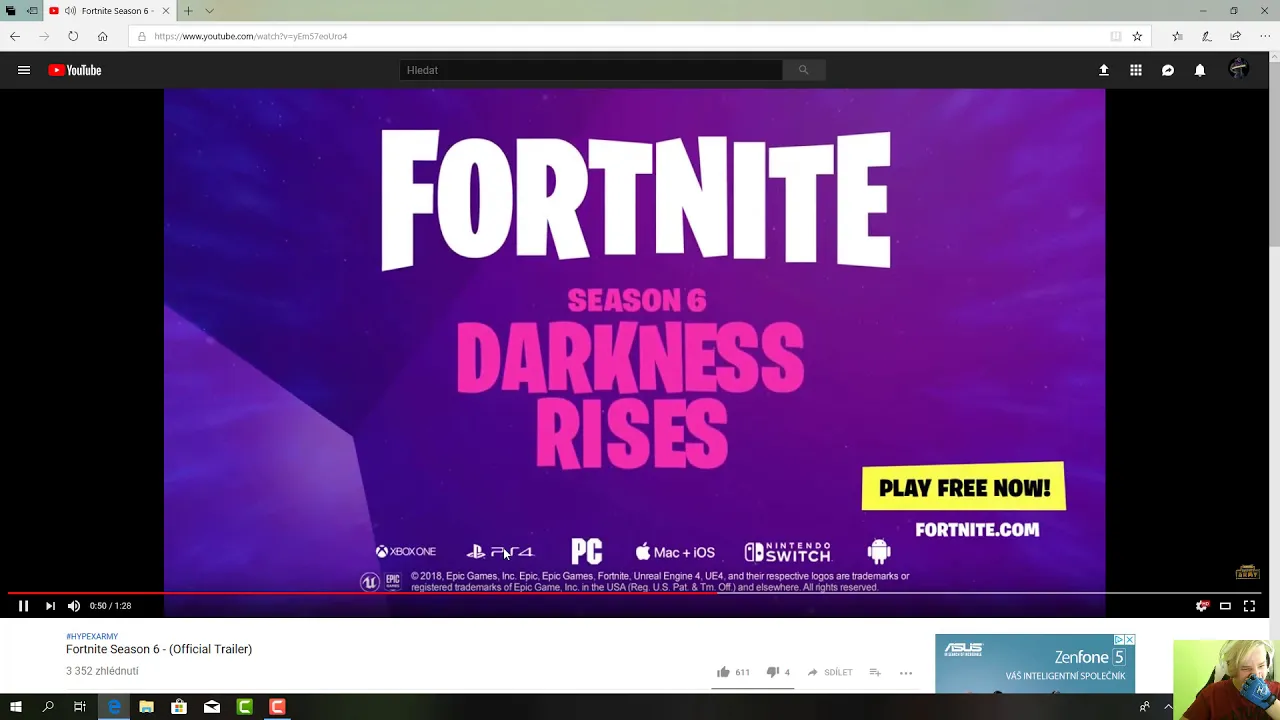
Task: Open the #HYPEXARMY hashtag link
Action: [92, 636]
